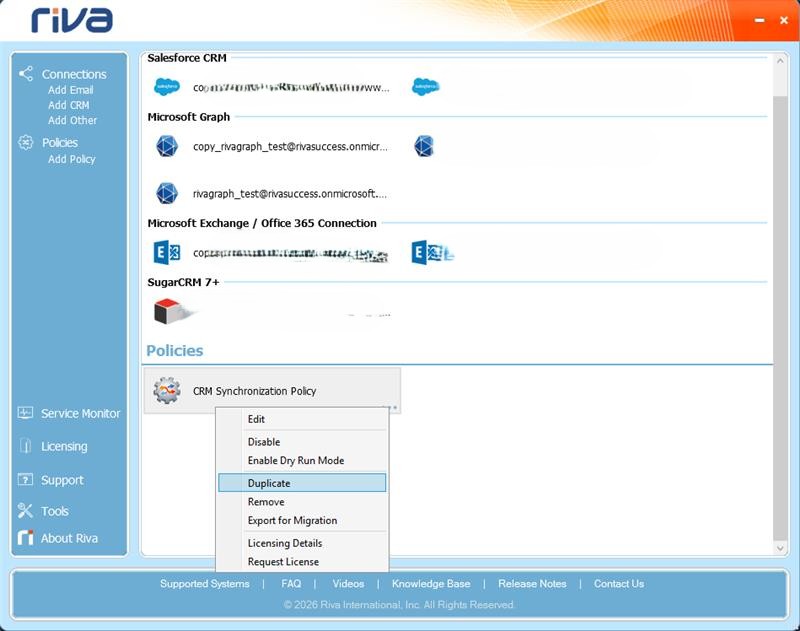Image resolution: width=800 pixels, height=631 pixels.
Task: Open the Release Notes footer link
Action: tap(532, 584)
